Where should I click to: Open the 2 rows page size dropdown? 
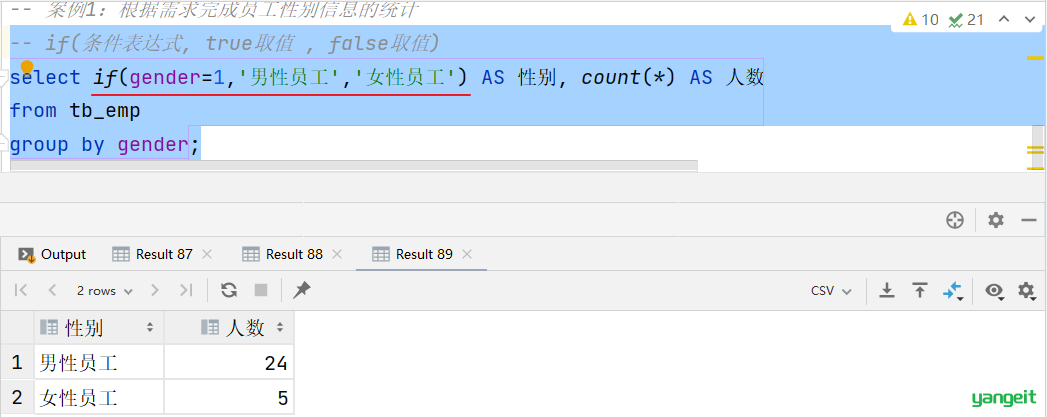[x=104, y=291]
